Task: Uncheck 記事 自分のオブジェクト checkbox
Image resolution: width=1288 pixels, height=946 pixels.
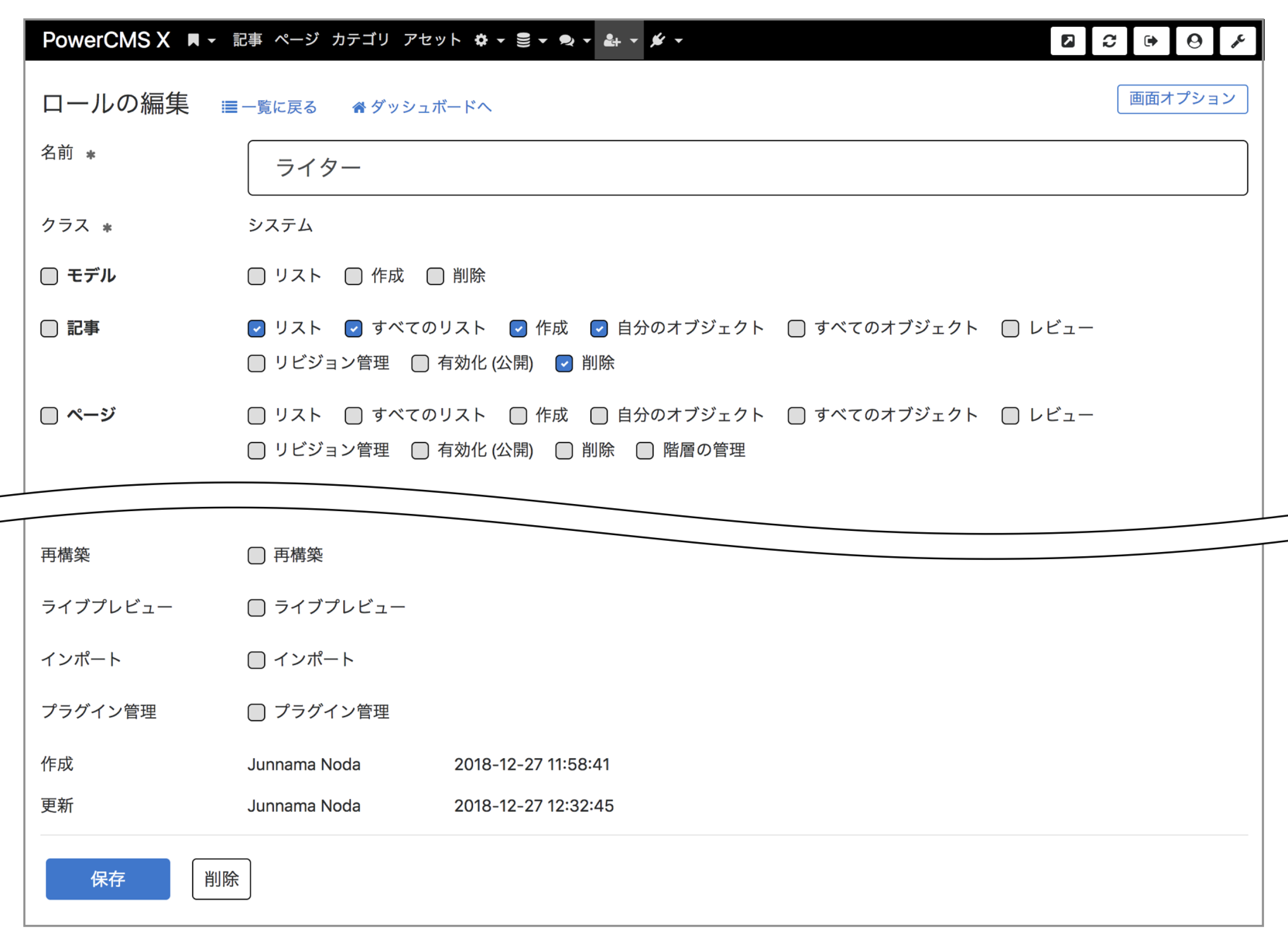Action: tap(599, 329)
